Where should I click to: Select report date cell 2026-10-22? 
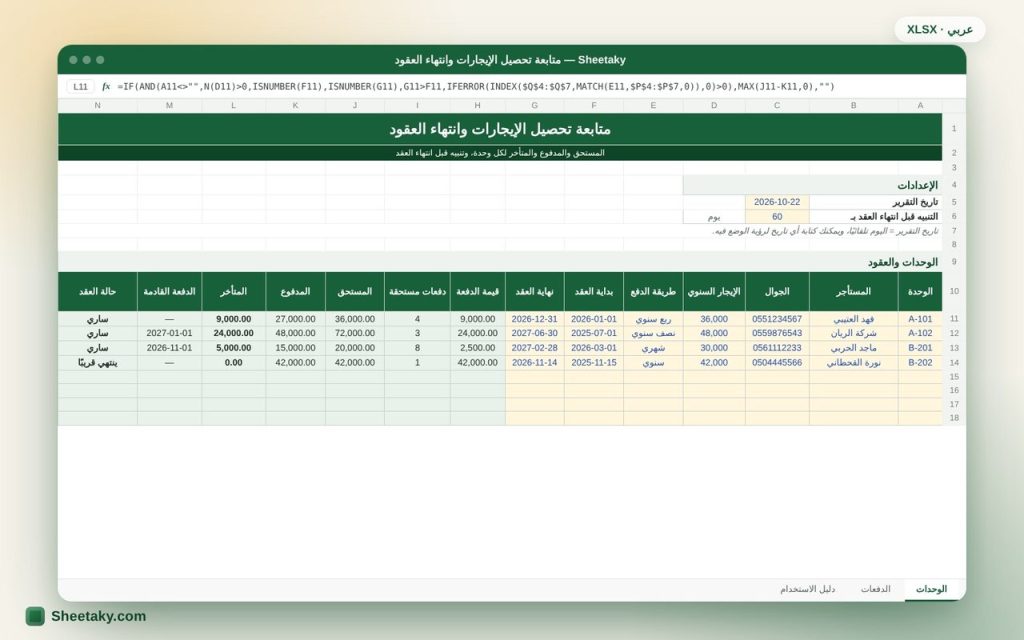[x=776, y=202]
